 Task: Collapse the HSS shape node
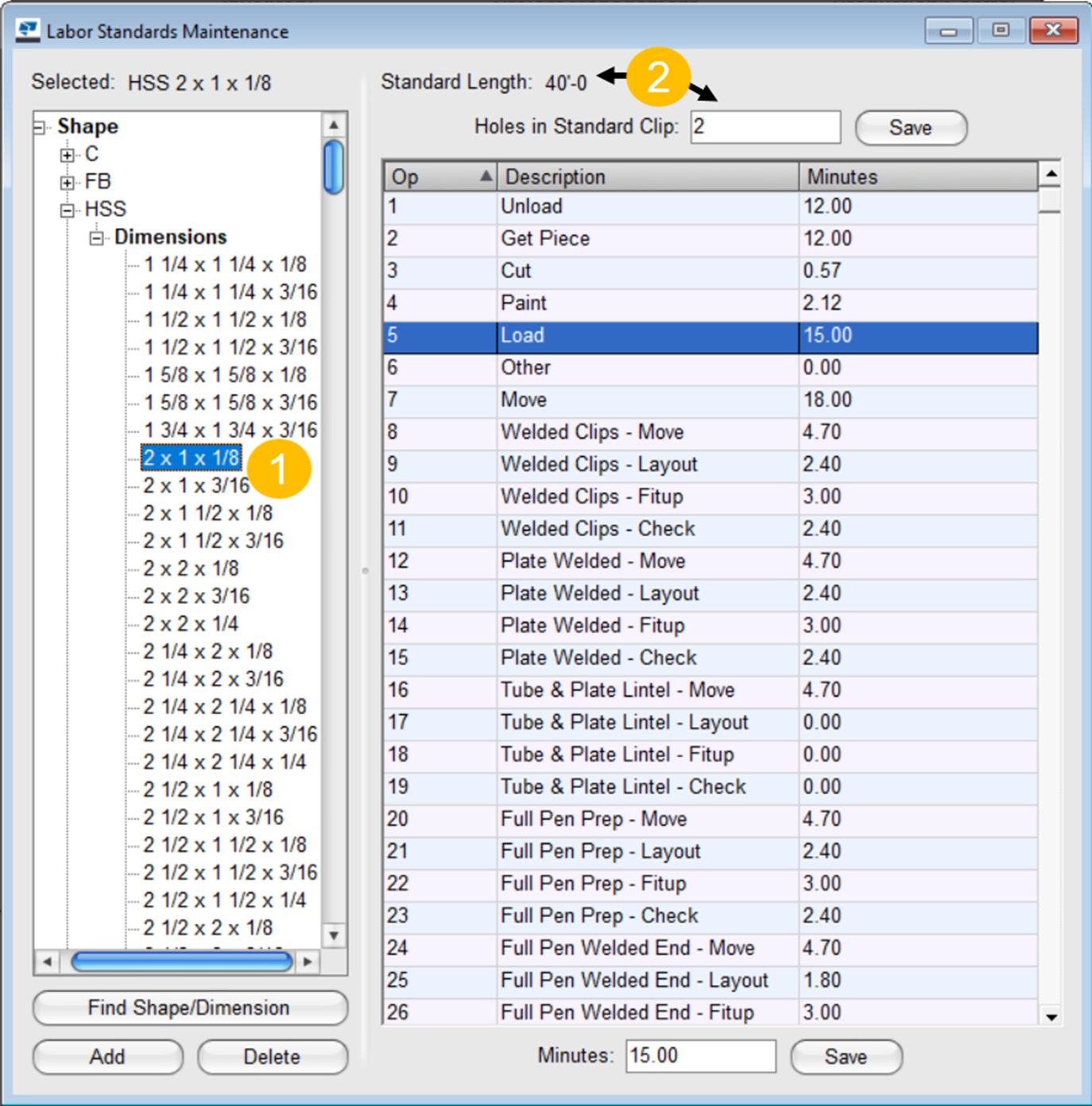tap(68, 211)
